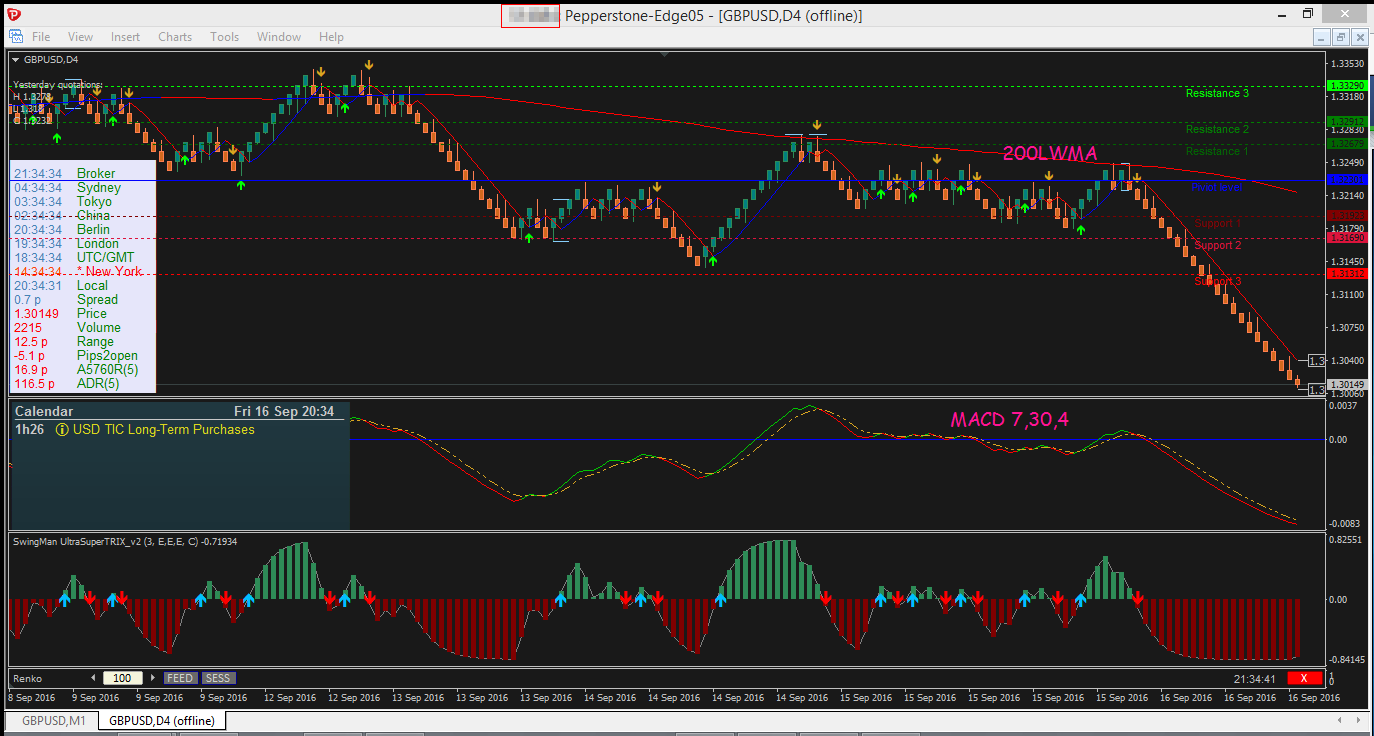
Task: Toggle the FEED button in Renko panel
Action: pyautogui.click(x=180, y=678)
